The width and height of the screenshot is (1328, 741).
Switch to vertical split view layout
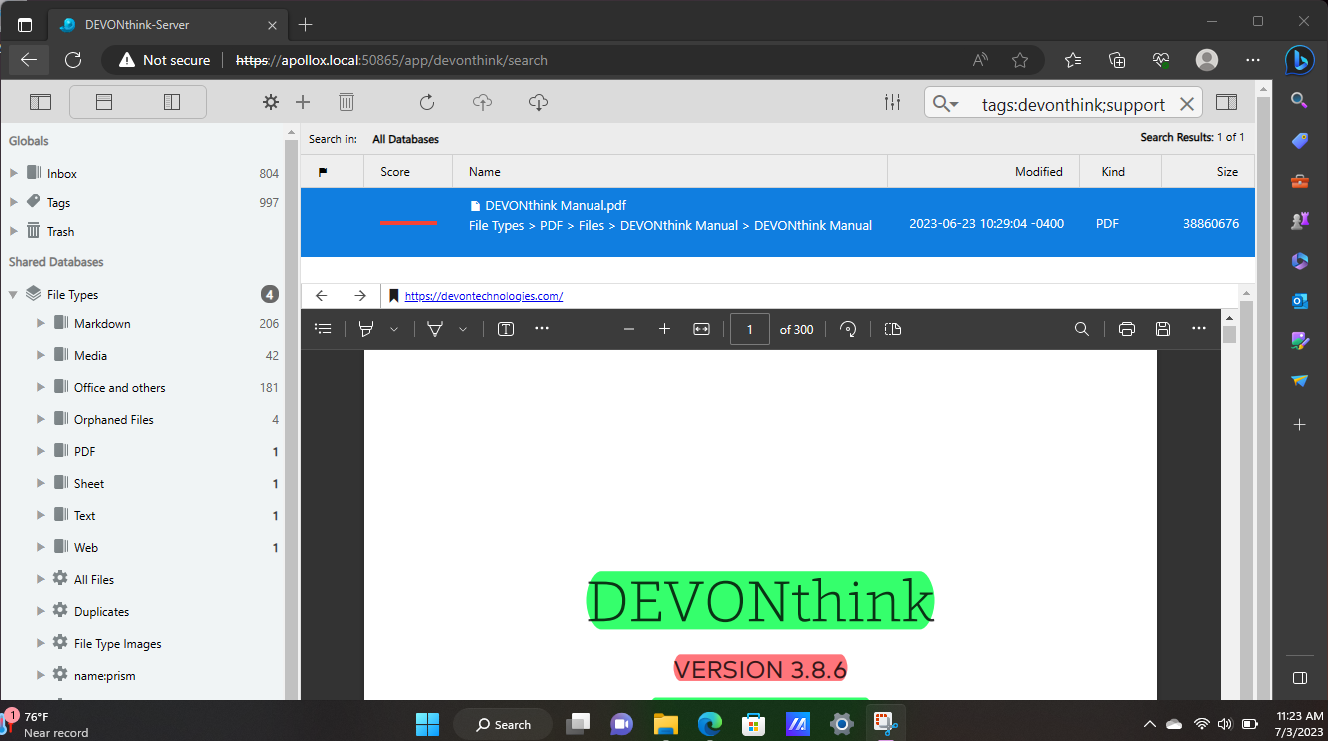pyautogui.click(x=172, y=102)
